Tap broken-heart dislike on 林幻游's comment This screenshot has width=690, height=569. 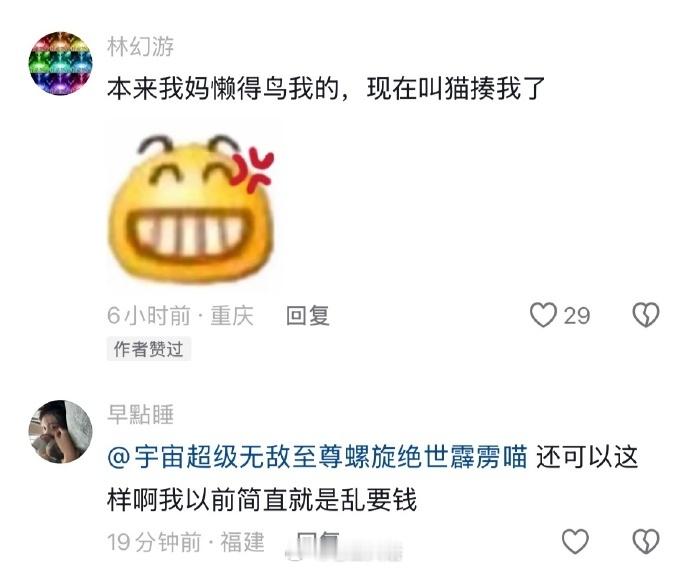tap(646, 315)
